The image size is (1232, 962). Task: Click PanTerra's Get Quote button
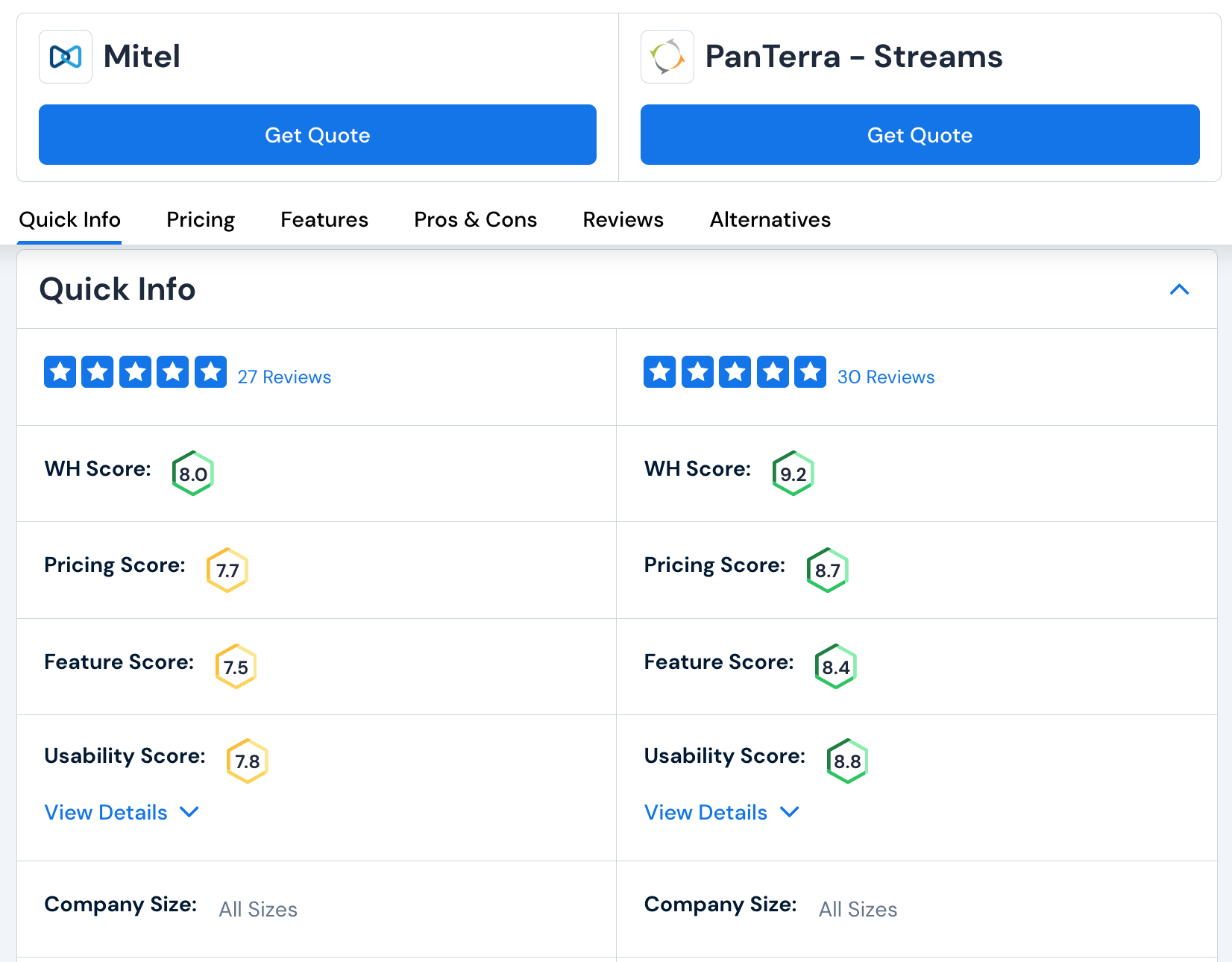920,135
